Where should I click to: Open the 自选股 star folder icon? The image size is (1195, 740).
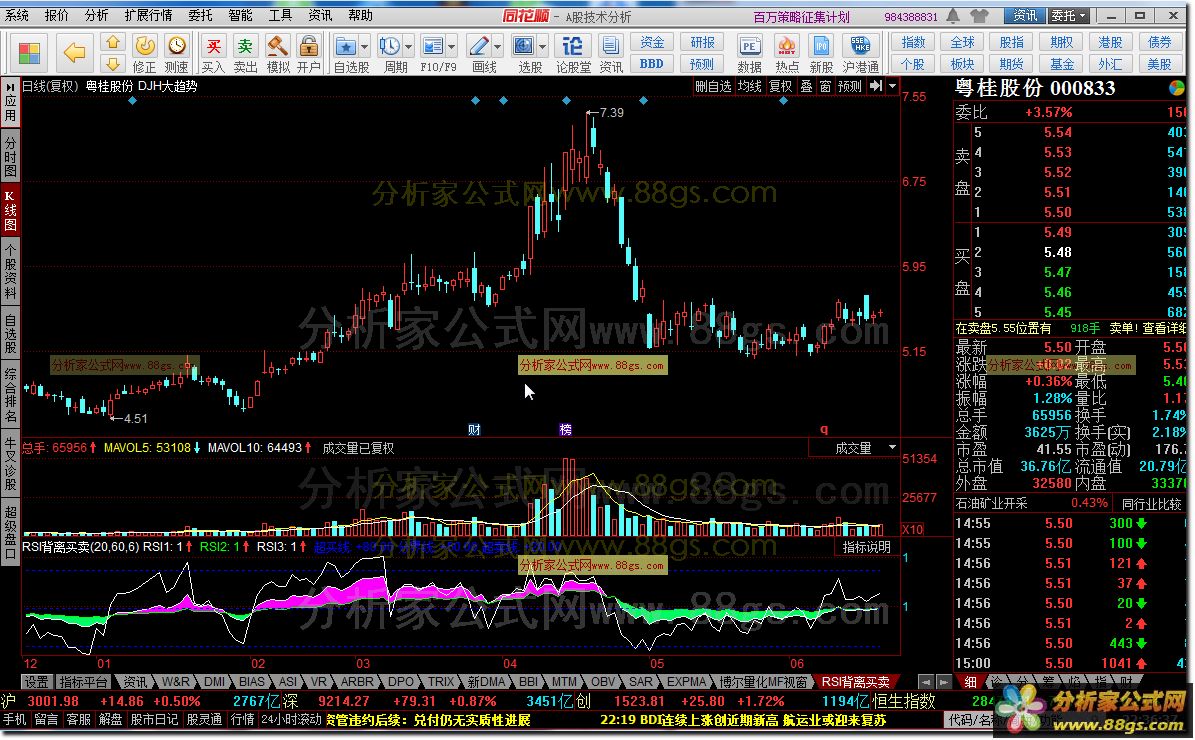pos(346,46)
